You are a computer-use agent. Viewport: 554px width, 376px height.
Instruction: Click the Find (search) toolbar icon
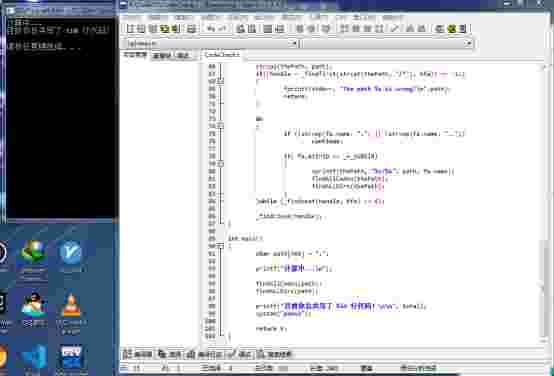click(241, 29)
